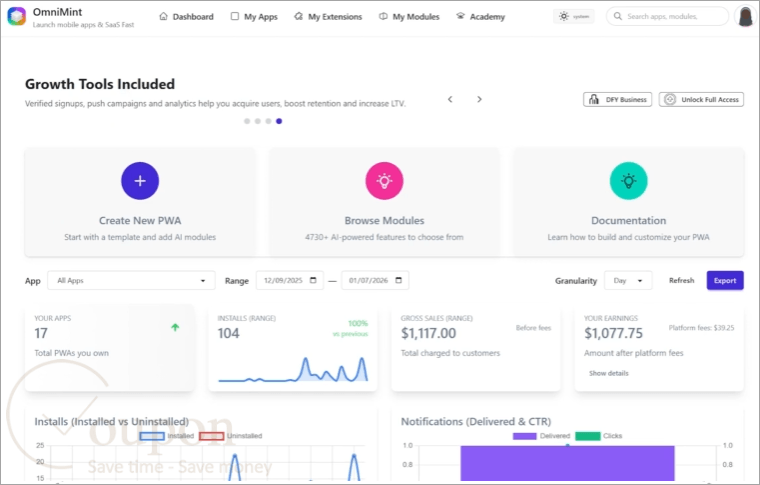Click the DFY Business button
This screenshot has width=760, height=485.
[x=618, y=99]
